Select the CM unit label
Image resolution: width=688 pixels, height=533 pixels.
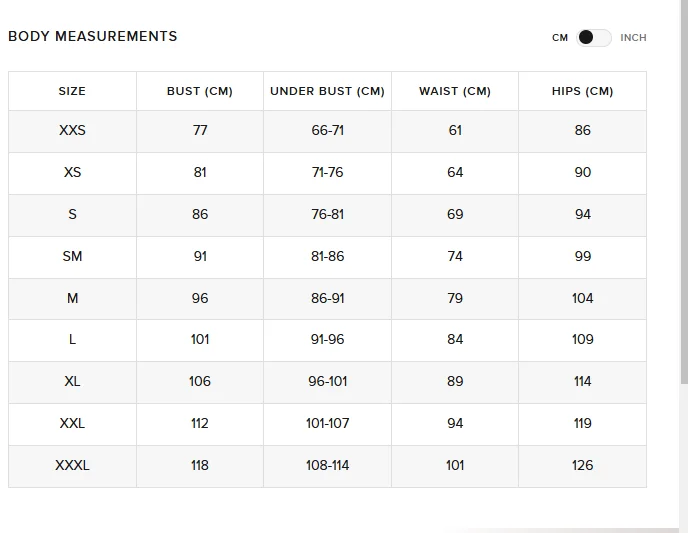click(x=560, y=38)
